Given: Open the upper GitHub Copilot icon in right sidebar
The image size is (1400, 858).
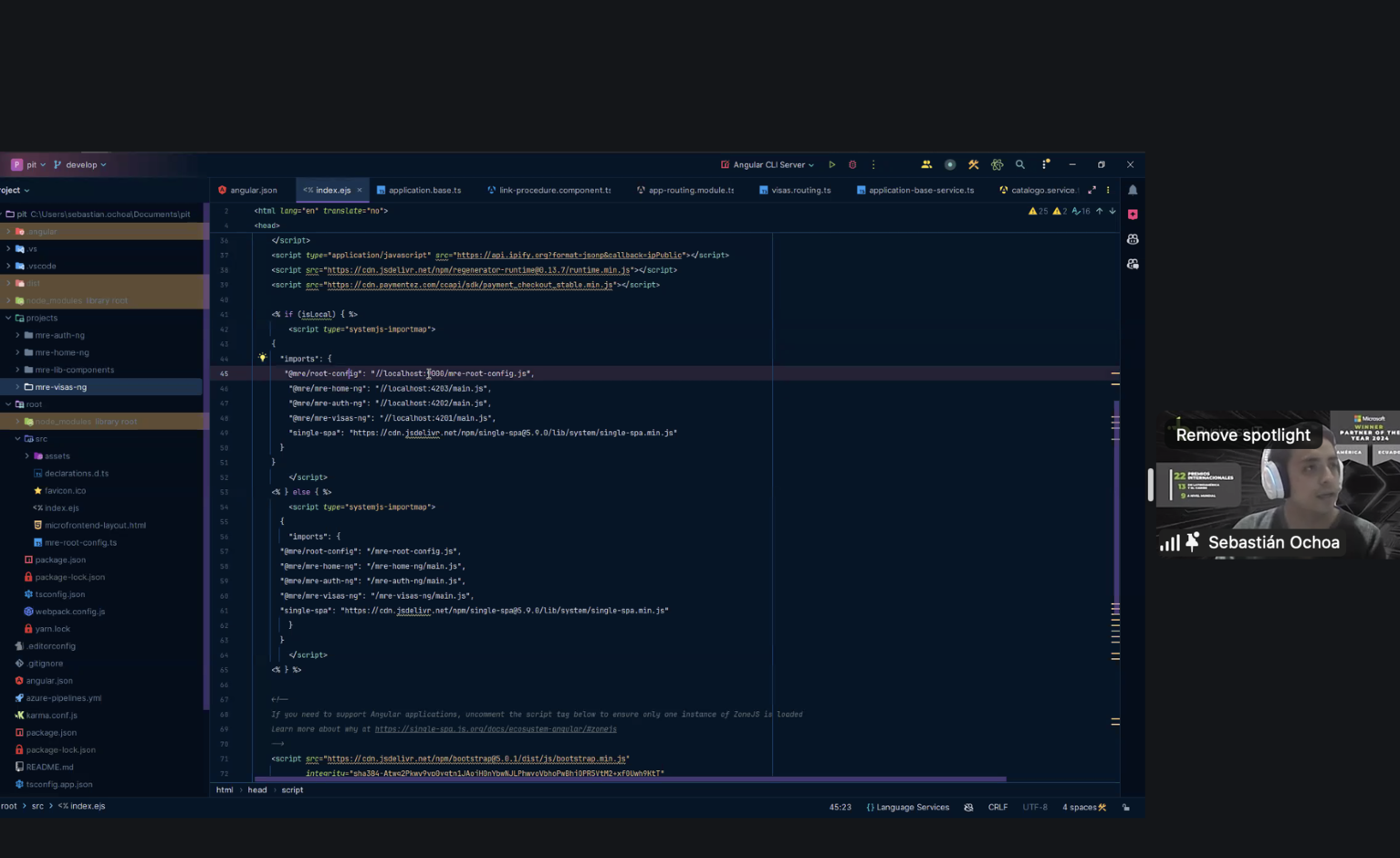Looking at the screenshot, I should tap(1133, 239).
